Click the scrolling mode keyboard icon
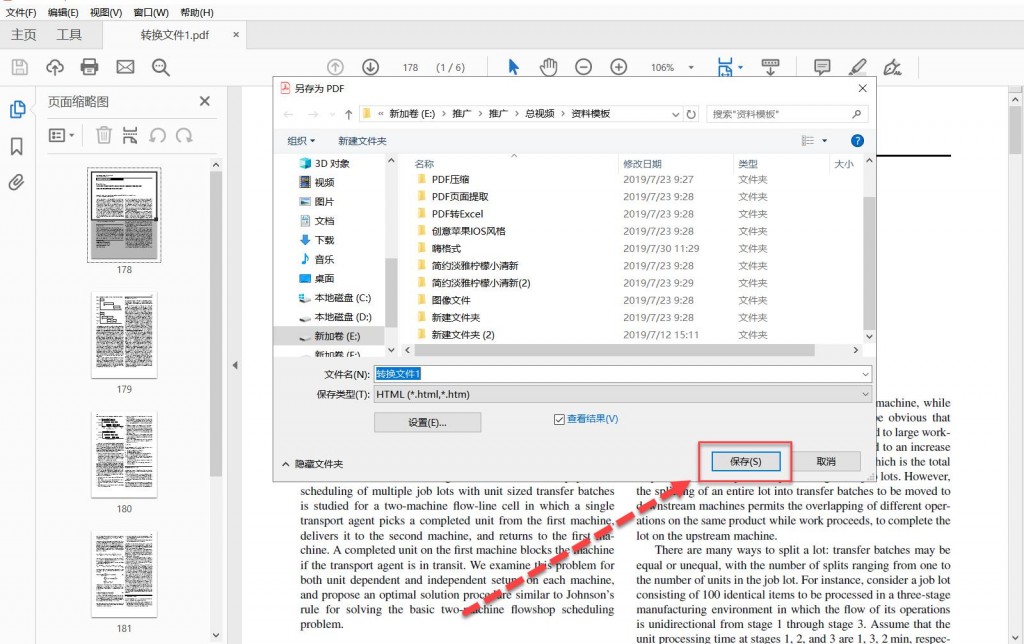The image size is (1024, 644). (x=771, y=67)
